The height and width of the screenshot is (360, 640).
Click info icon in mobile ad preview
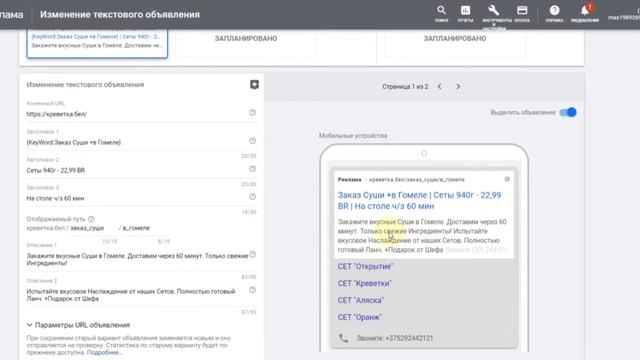tap(507, 179)
